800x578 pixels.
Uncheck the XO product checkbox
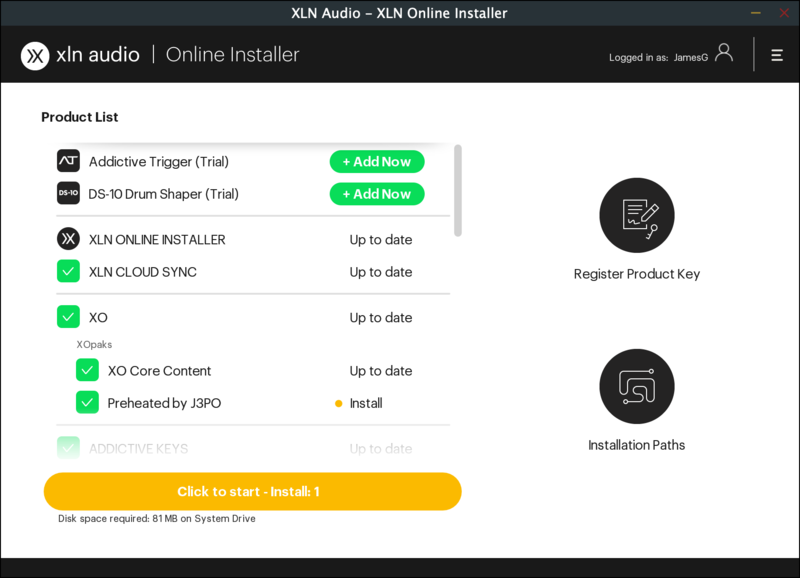tap(68, 317)
